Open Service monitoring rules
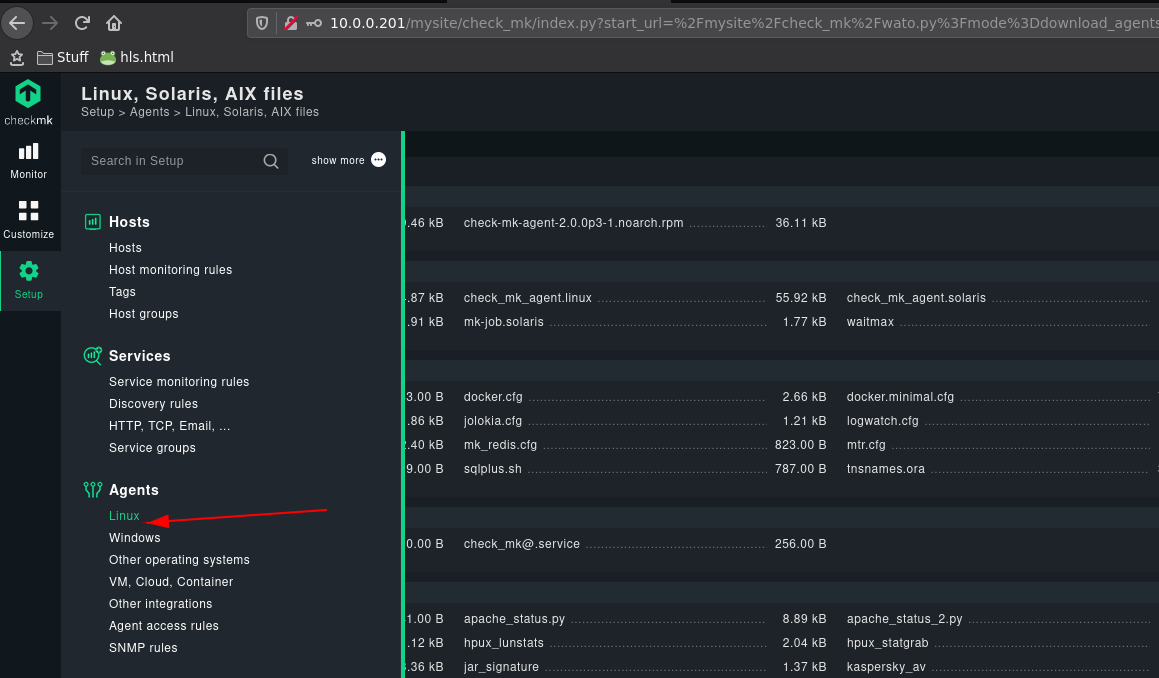Viewport: 1159px width, 678px height. (x=179, y=382)
